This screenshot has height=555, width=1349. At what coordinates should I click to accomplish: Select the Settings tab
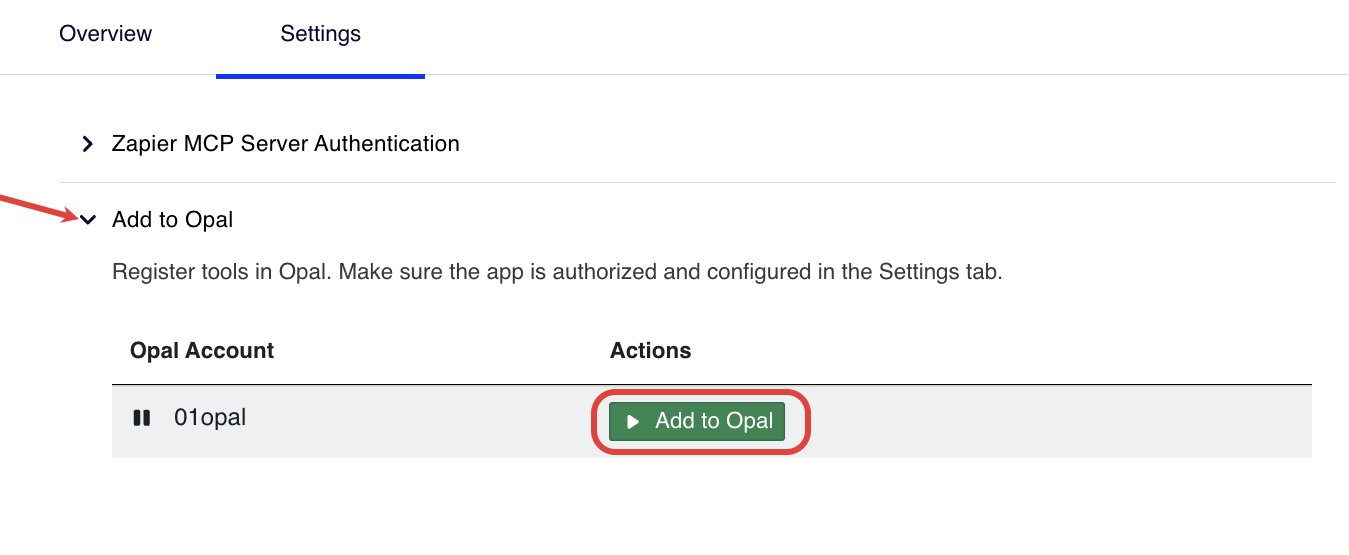pyautogui.click(x=320, y=34)
